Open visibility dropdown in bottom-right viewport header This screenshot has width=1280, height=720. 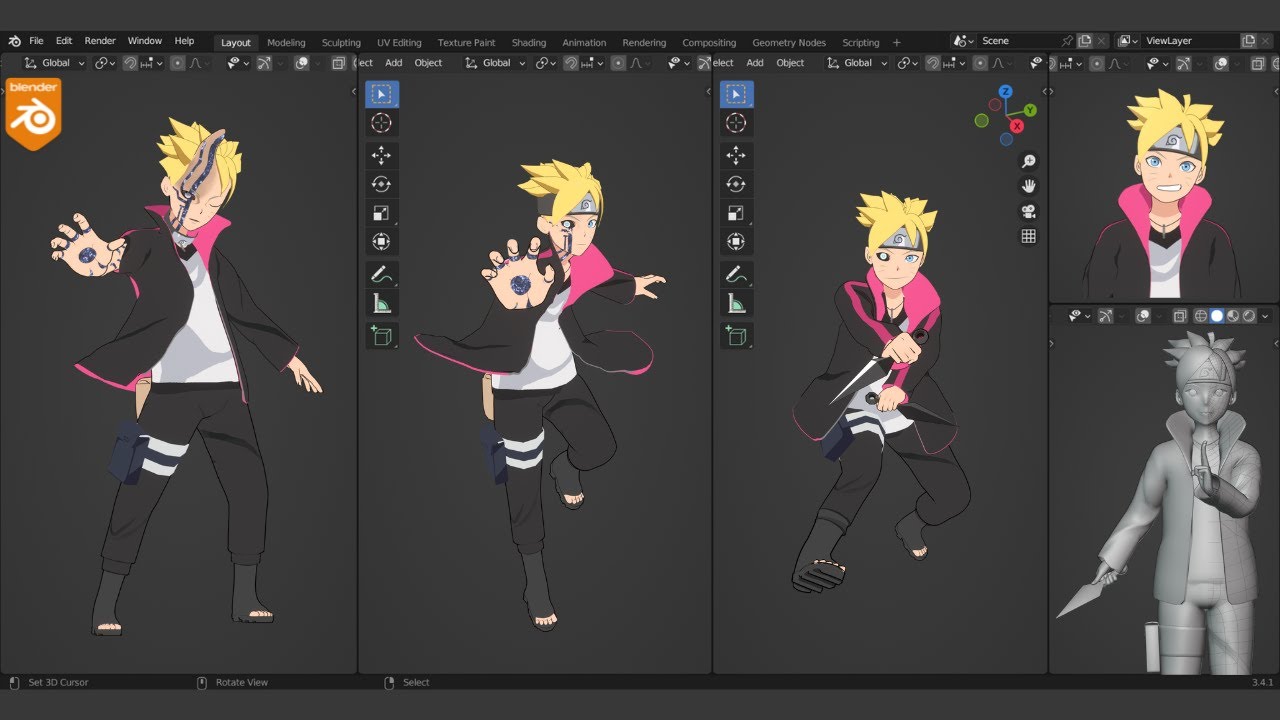pos(1080,316)
